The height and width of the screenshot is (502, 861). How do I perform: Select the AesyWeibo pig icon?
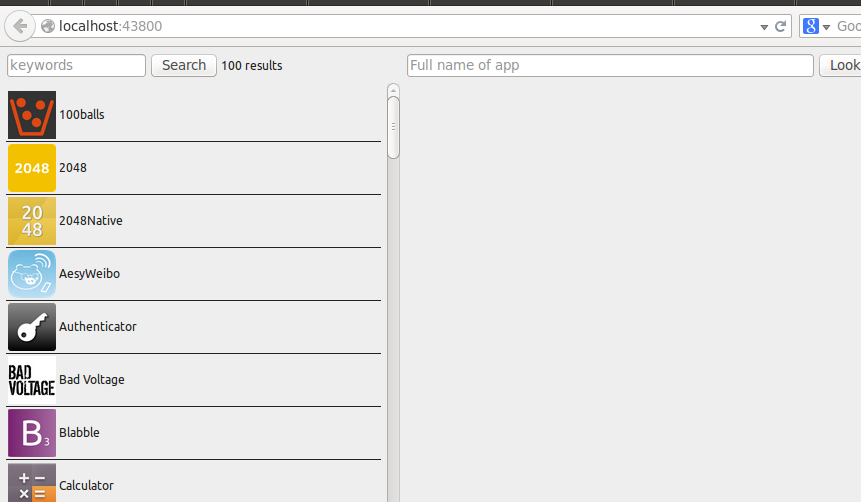pos(32,274)
